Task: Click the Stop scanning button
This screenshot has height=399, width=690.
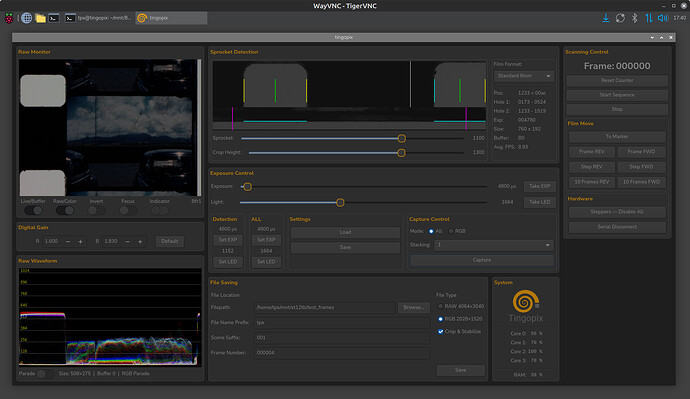Action: click(617, 110)
